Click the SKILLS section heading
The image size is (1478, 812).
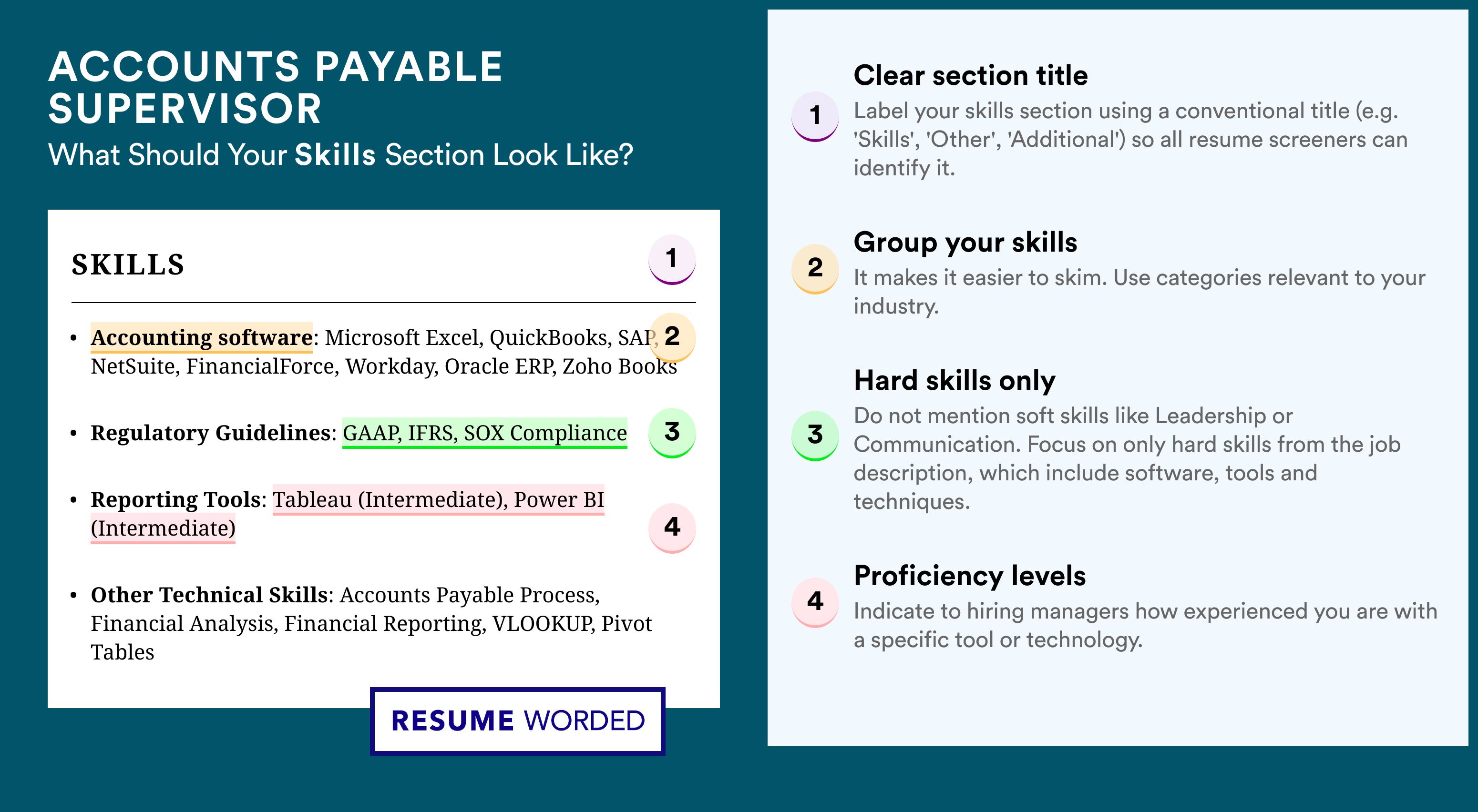tap(128, 265)
